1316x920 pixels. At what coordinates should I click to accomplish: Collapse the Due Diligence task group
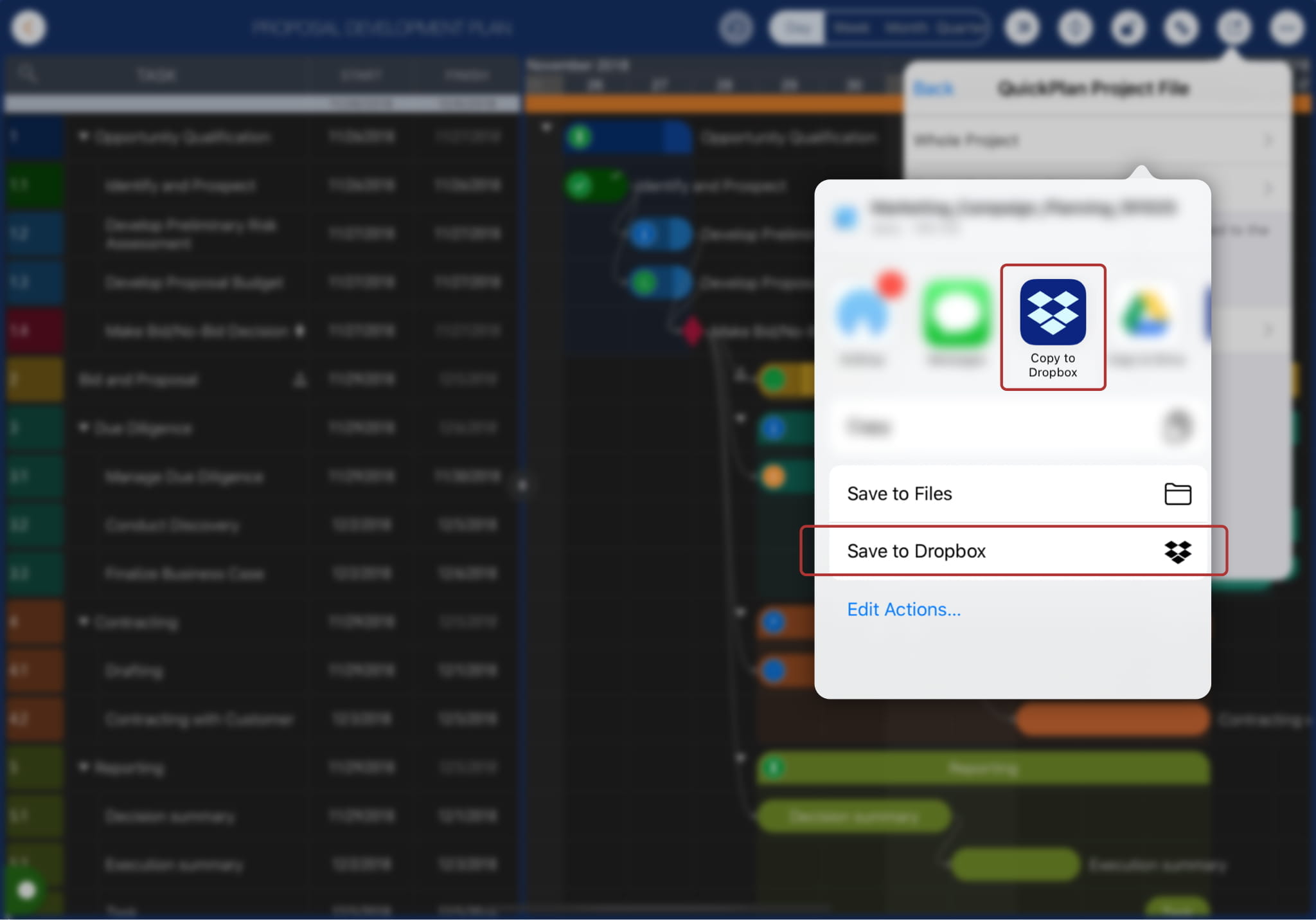point(84,428)
